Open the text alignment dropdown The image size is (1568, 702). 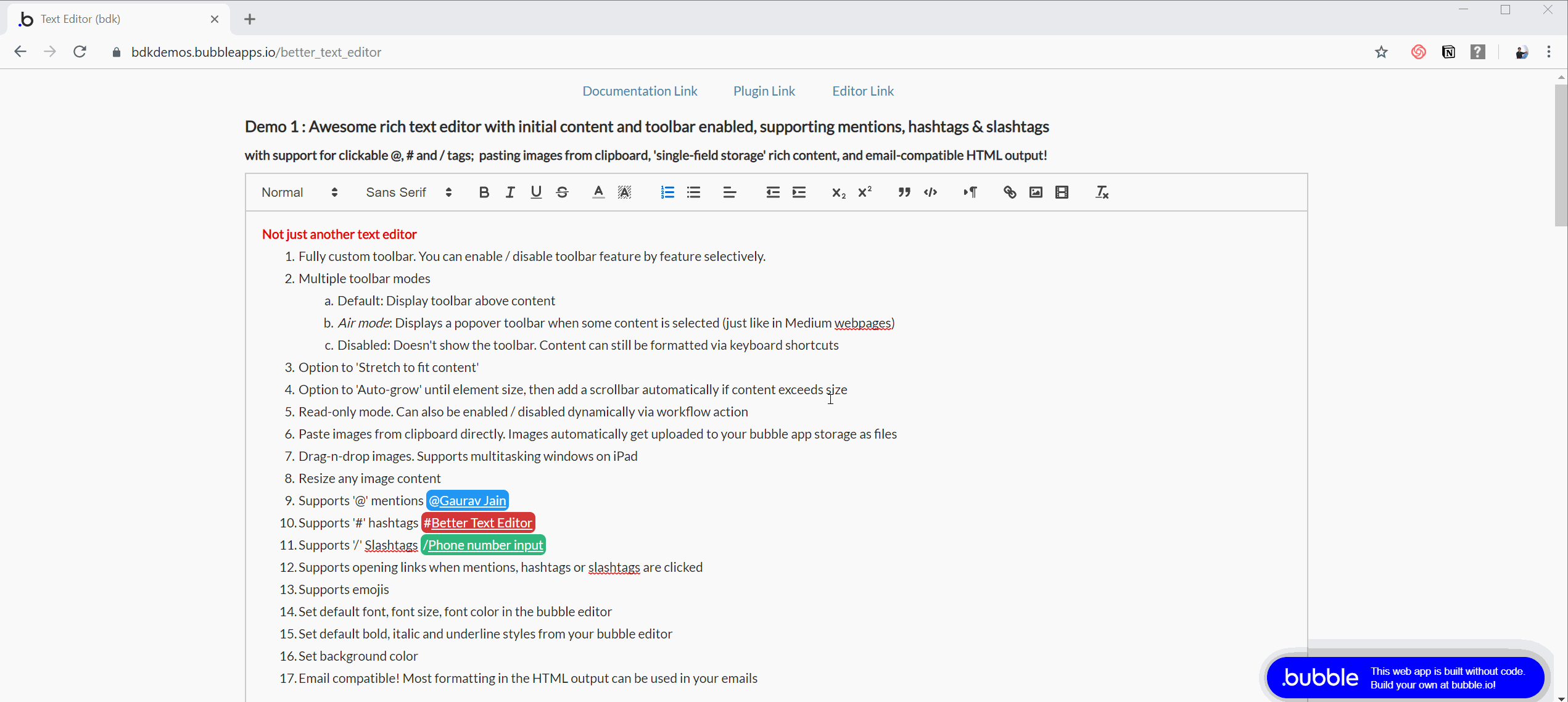pyautogui.click(x=729, y=192)
